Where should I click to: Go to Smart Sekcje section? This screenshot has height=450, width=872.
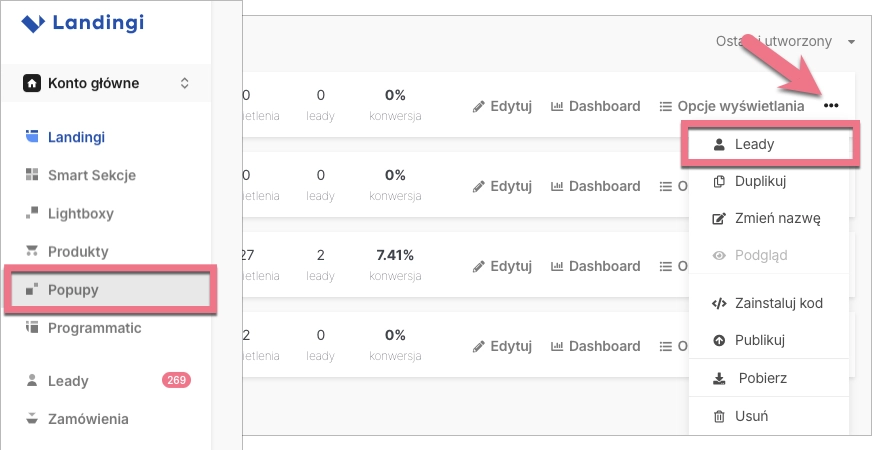tap(91, 175)
